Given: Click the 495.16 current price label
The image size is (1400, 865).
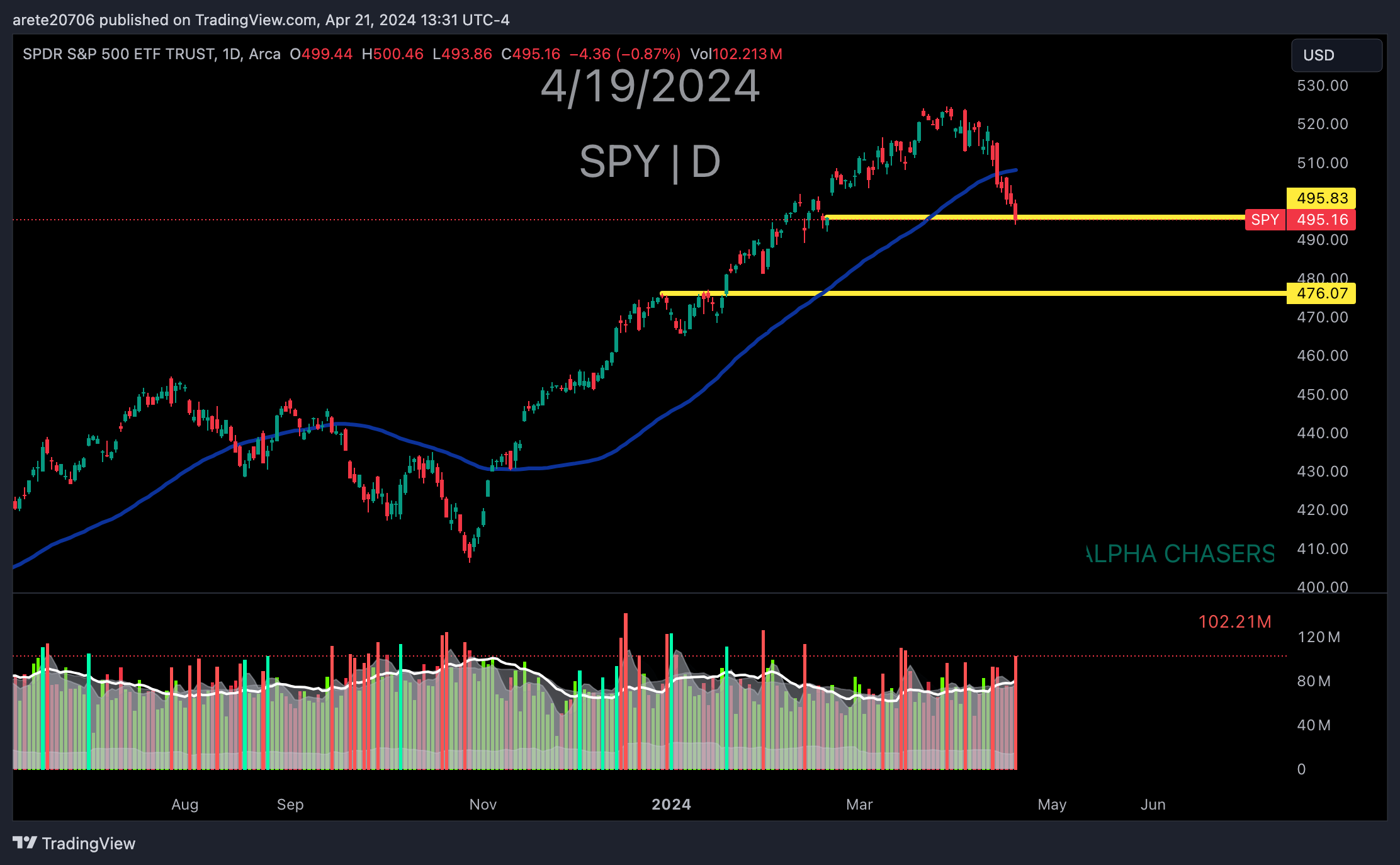Looking at the screenshot, I should (1321, 220).
